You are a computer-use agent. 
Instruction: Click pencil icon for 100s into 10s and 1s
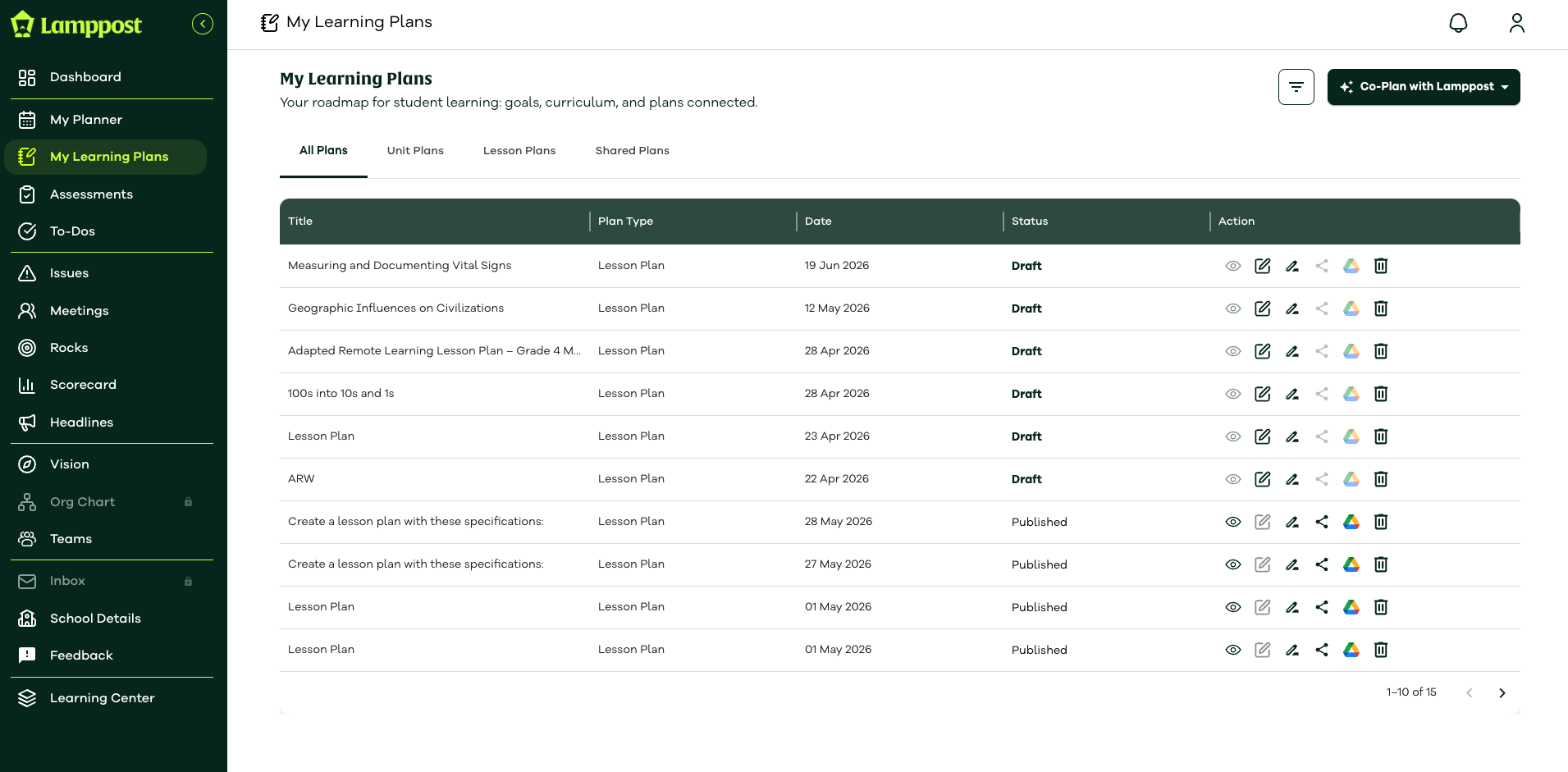tap(1292, 394)
